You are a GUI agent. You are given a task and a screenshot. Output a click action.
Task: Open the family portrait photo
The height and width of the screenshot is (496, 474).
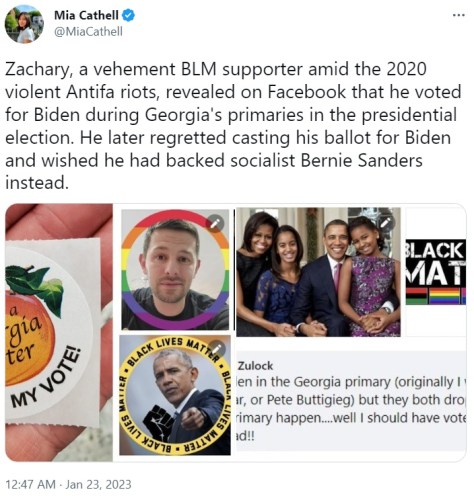(318, 272)
